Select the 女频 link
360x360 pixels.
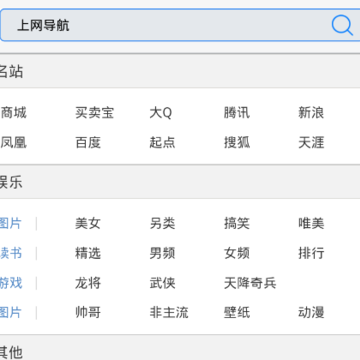pyautogui.click(x=237, y=253)
